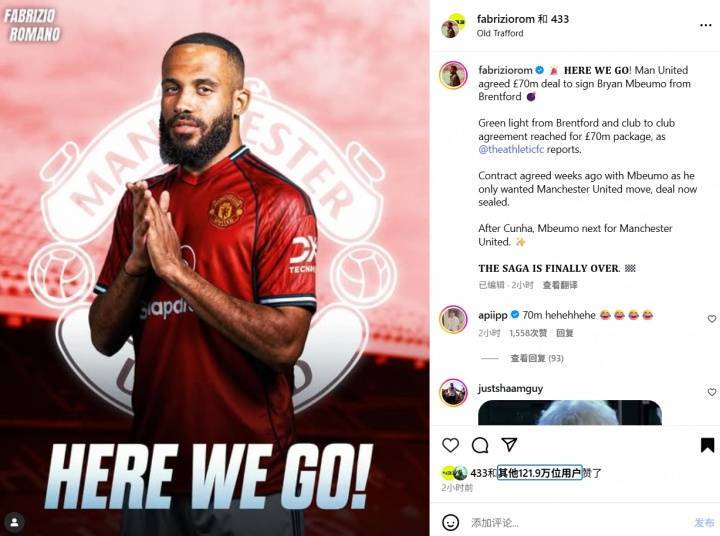Expand the 93 replies under apiipp comment
The width and height of the screenshot is (720, 536).
click(x=537, y=358)
